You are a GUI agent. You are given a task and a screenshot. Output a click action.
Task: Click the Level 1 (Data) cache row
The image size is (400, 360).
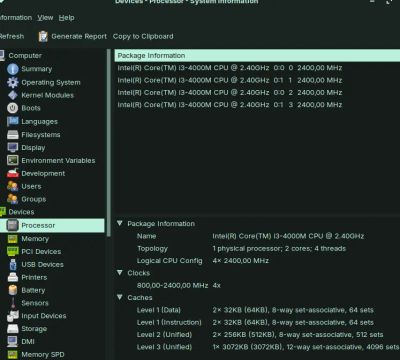(x=257, y=310)
